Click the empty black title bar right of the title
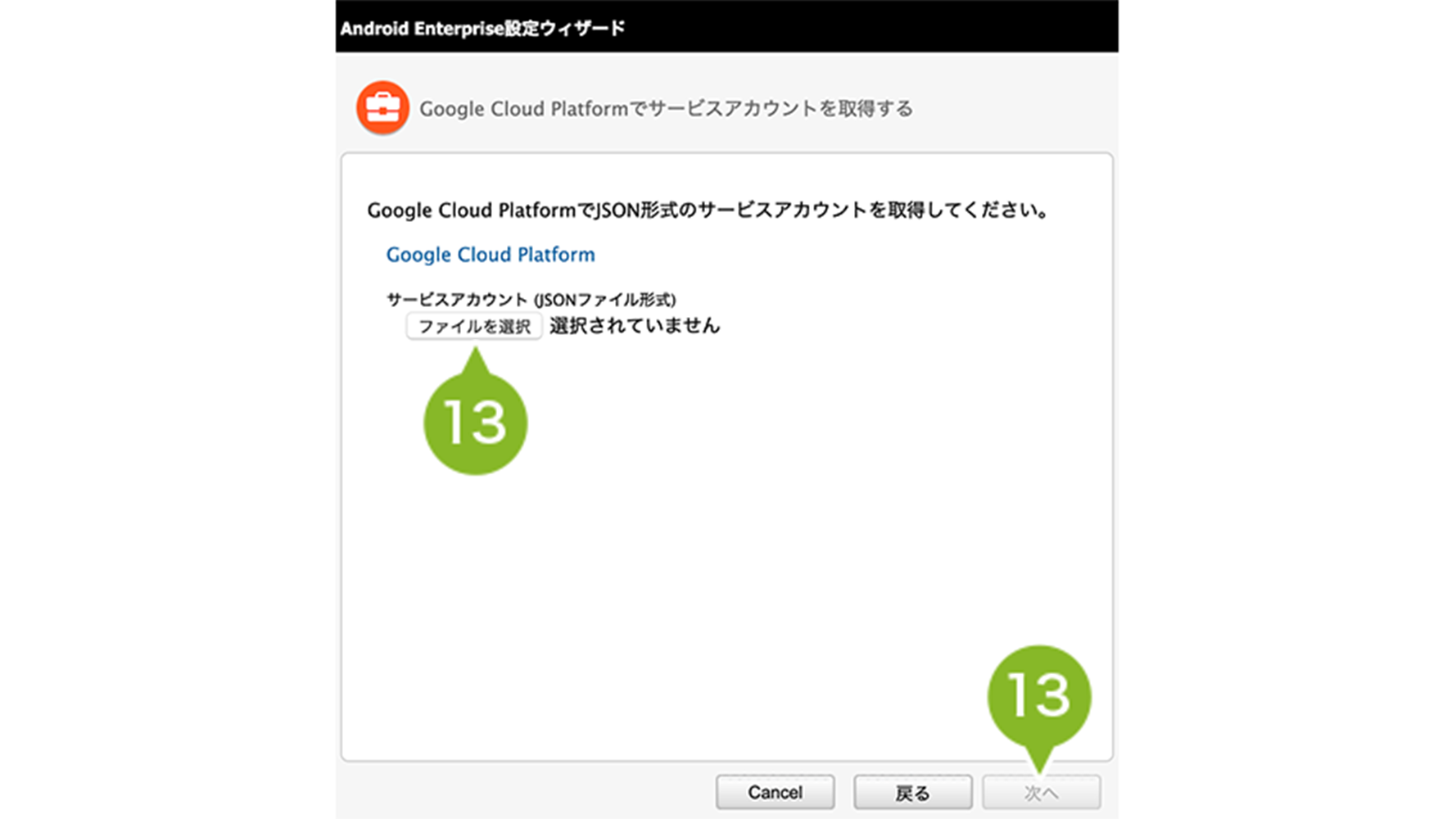The image size is (1456, 819). [x=868, y=27]
